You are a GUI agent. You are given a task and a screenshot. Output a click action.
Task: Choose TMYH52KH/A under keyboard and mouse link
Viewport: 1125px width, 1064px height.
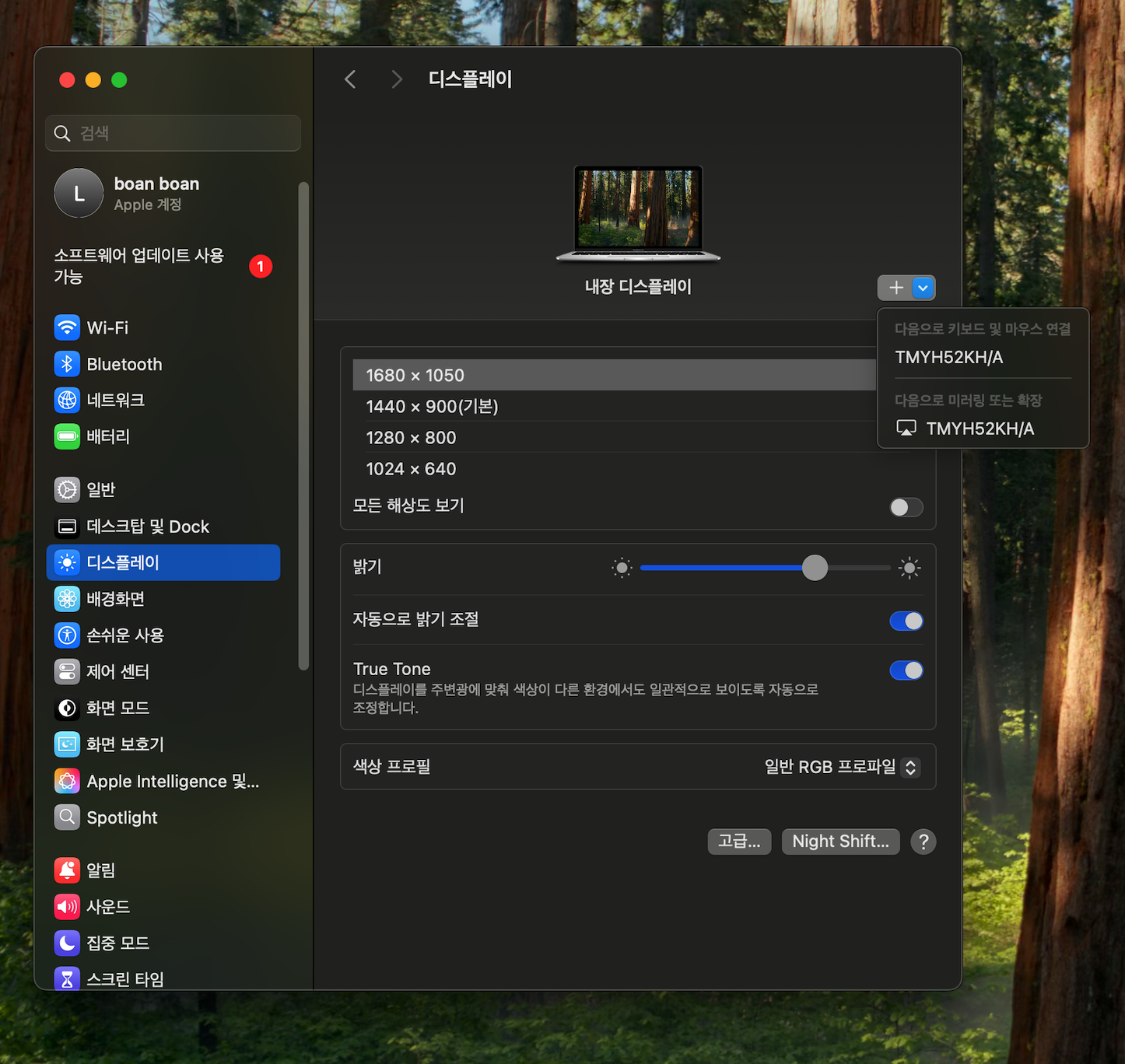click(x=949, y=358)
